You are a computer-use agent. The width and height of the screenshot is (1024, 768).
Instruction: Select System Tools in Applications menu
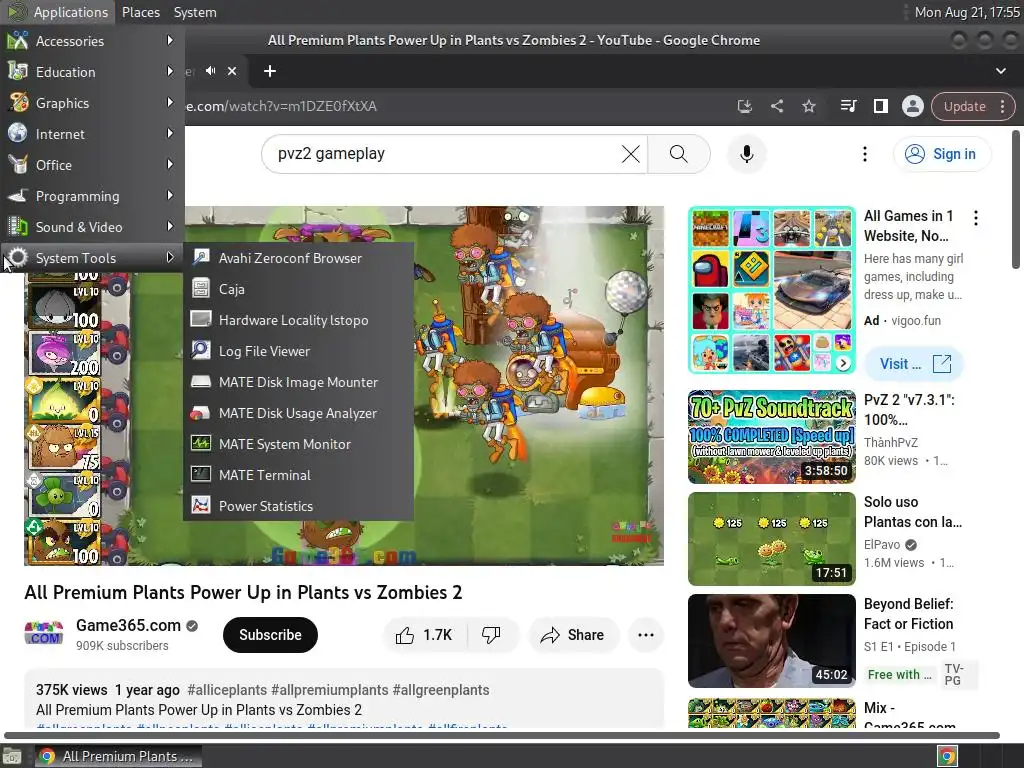click(x=92, y=258)
